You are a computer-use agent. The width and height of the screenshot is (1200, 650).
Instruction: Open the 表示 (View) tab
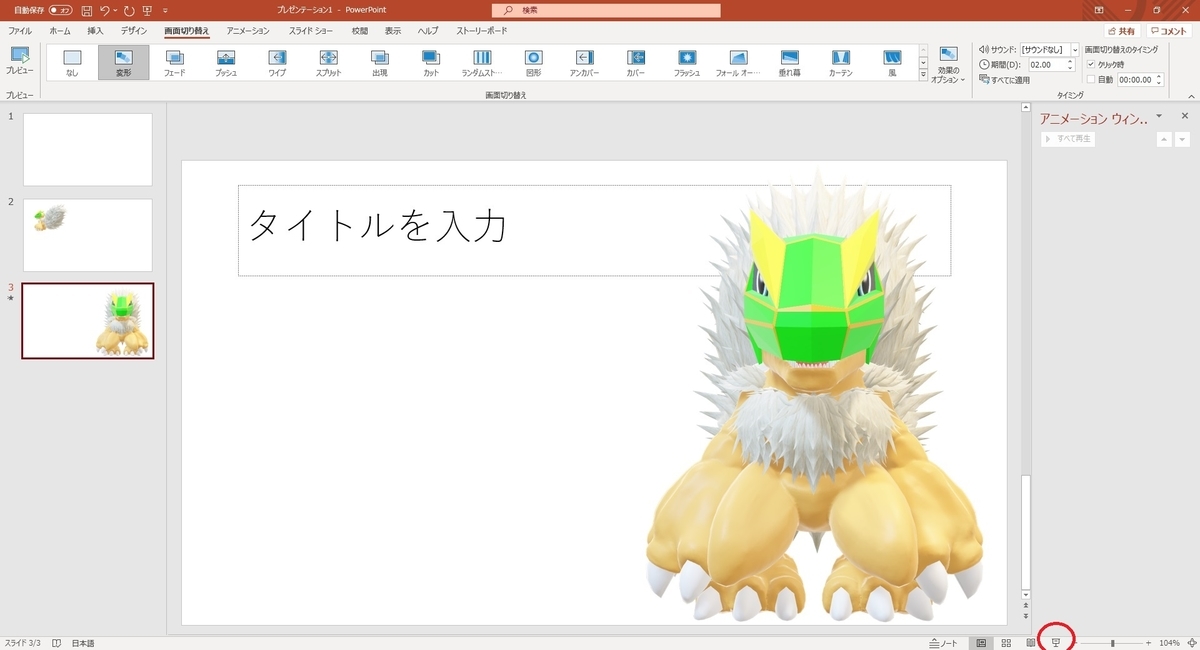(393, 31)
